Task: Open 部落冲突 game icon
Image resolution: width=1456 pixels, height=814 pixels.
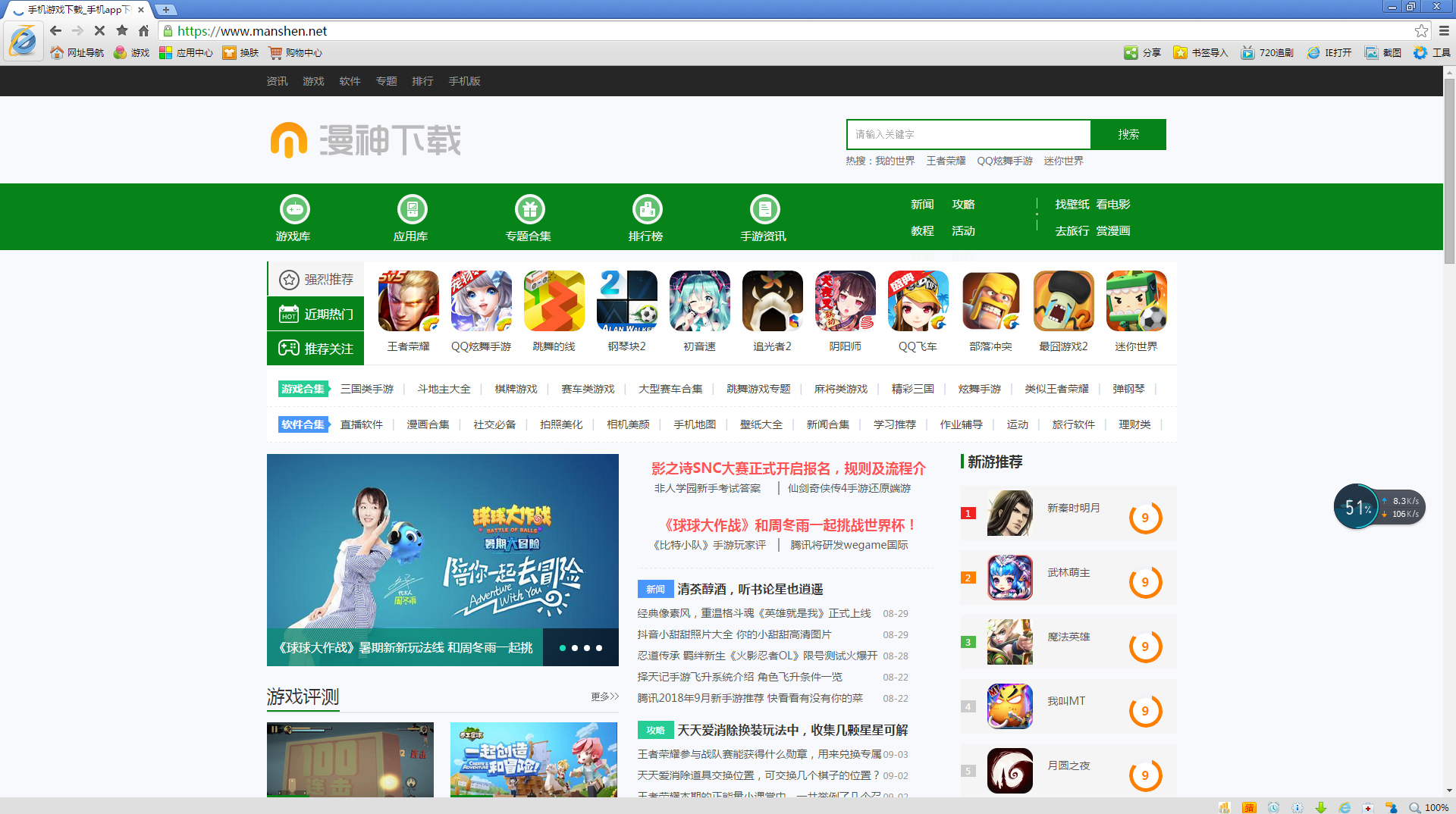Action: (x=991, y=301)
